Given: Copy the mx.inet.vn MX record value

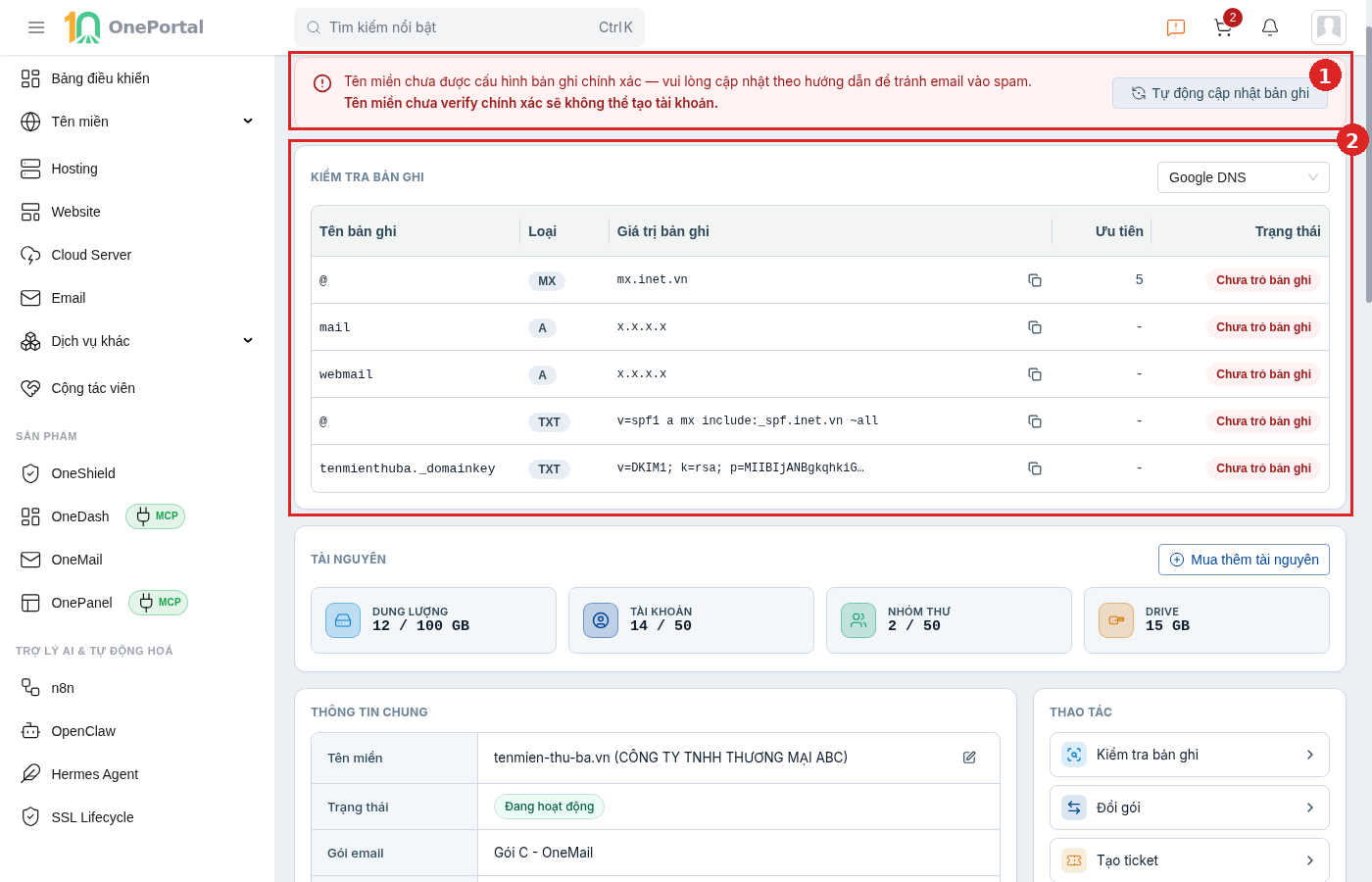Looking at the screenshot, I should [1034, 280].
